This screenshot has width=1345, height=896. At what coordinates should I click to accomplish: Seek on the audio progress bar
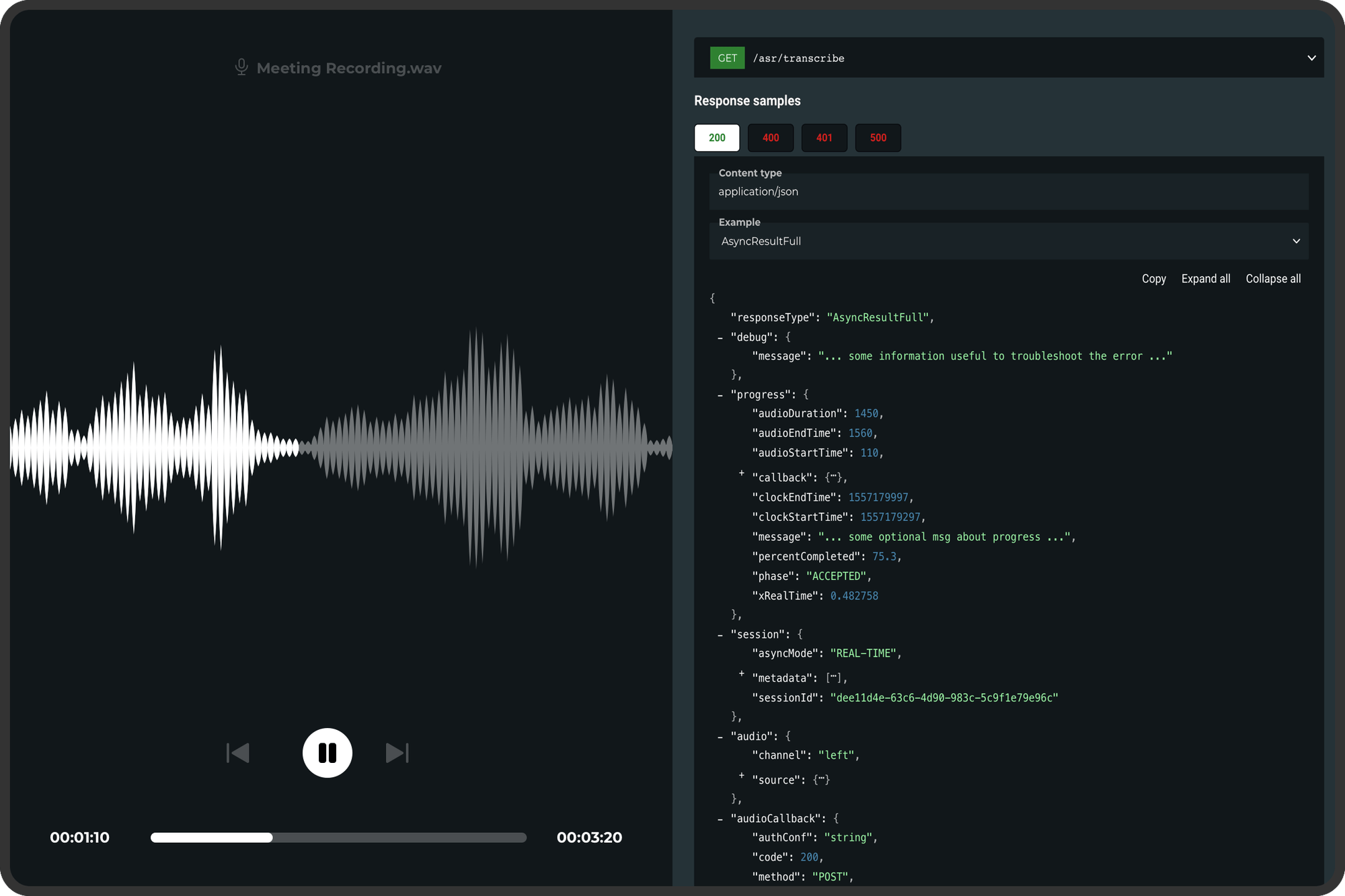[x=338, y=838]
